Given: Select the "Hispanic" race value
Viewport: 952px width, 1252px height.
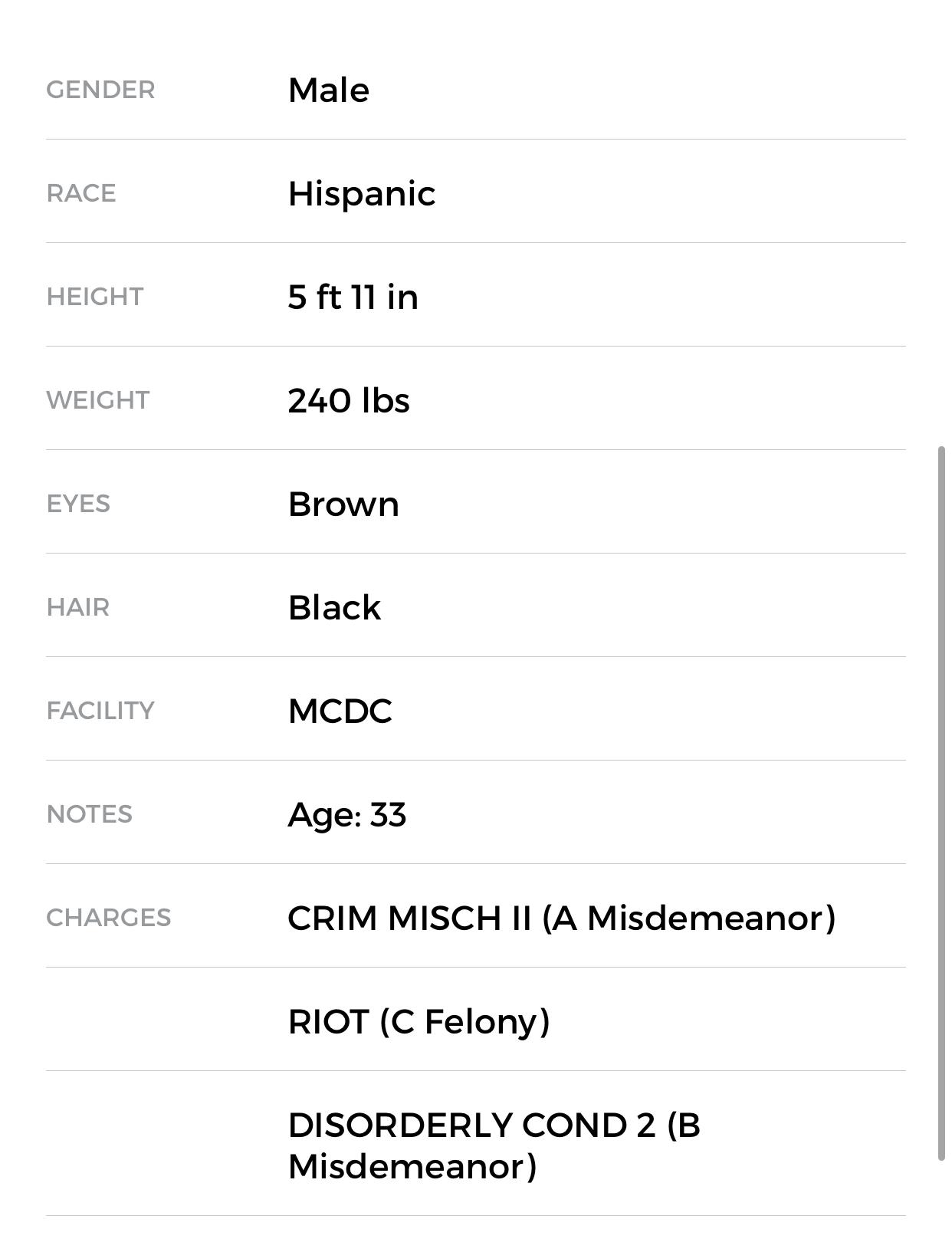Looking at the screenshot, I should 362,193.
